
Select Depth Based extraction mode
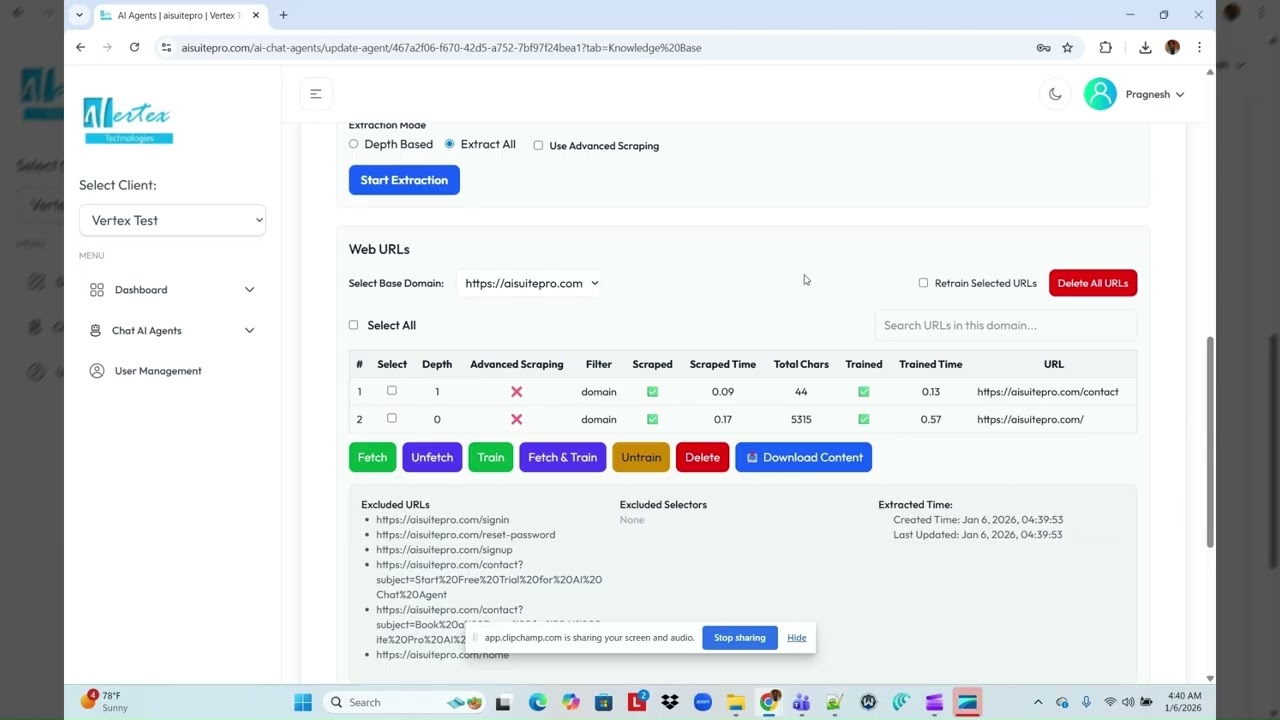pyautogui.click(x=353, y=144)
